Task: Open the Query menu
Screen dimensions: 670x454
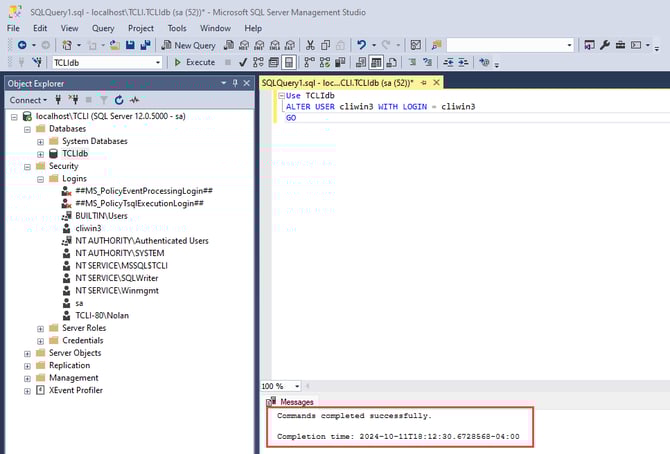Action: click(x=103, y=28)
